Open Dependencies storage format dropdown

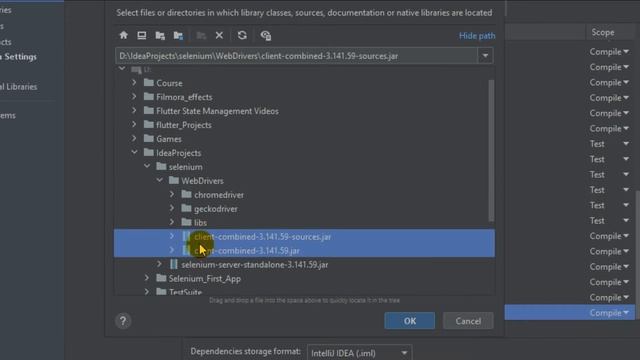point(359,353)
